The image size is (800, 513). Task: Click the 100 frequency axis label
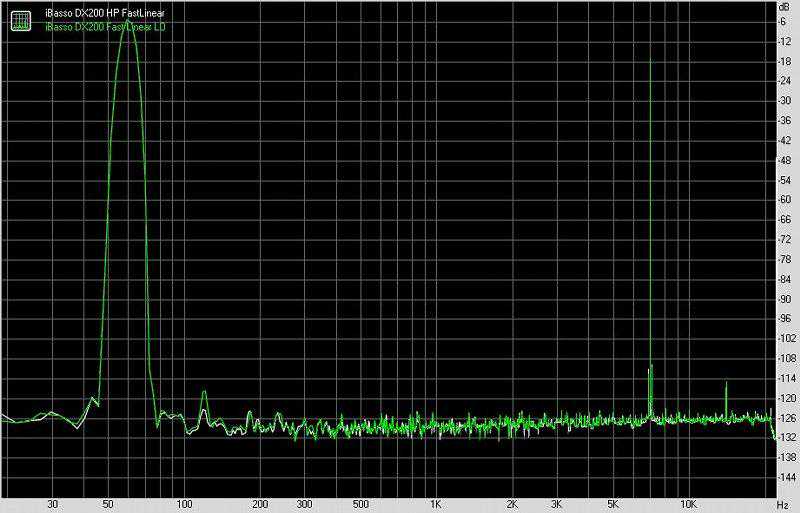tap(182, 502)
